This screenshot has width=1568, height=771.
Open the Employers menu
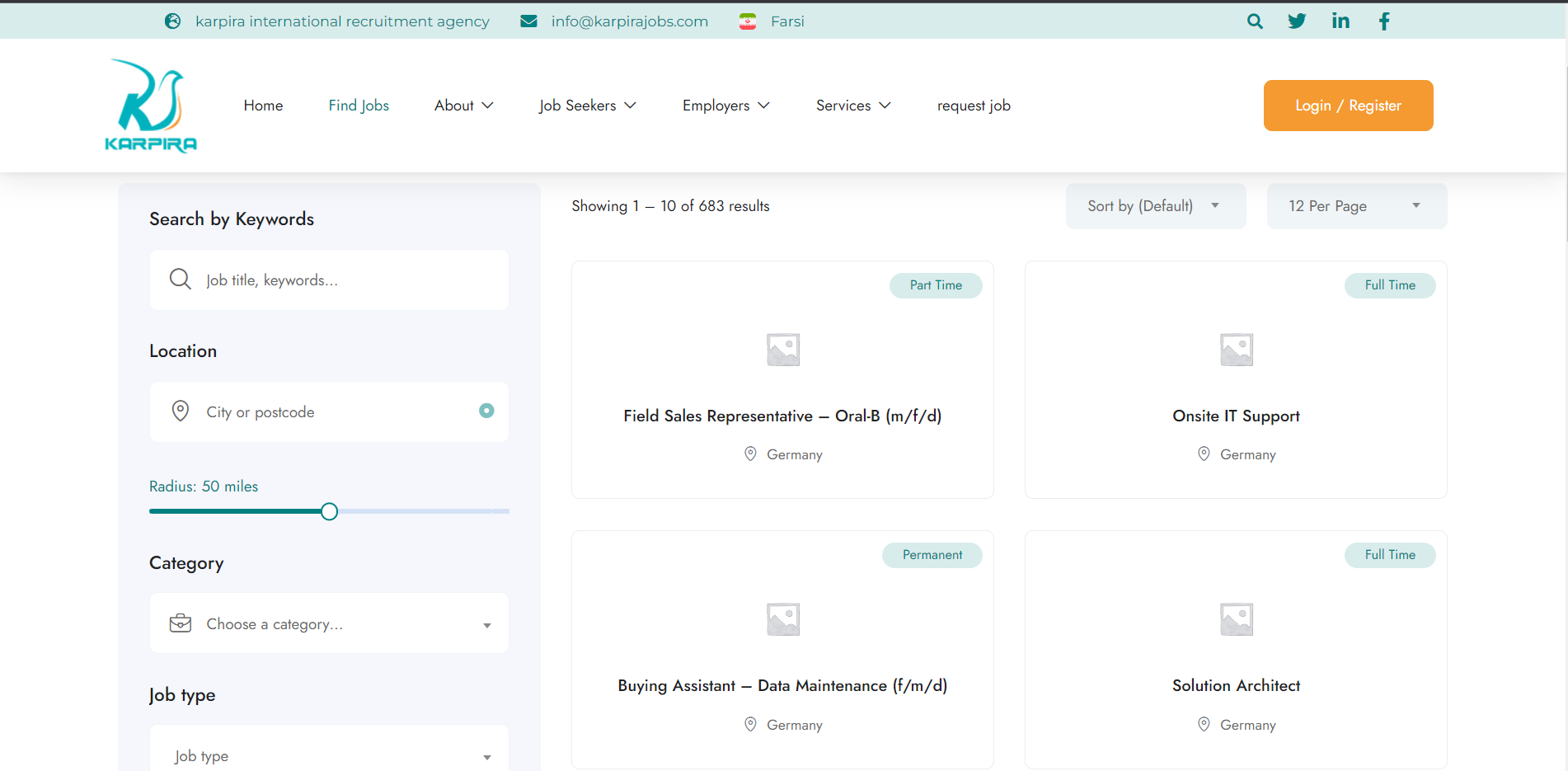point(725,106)
